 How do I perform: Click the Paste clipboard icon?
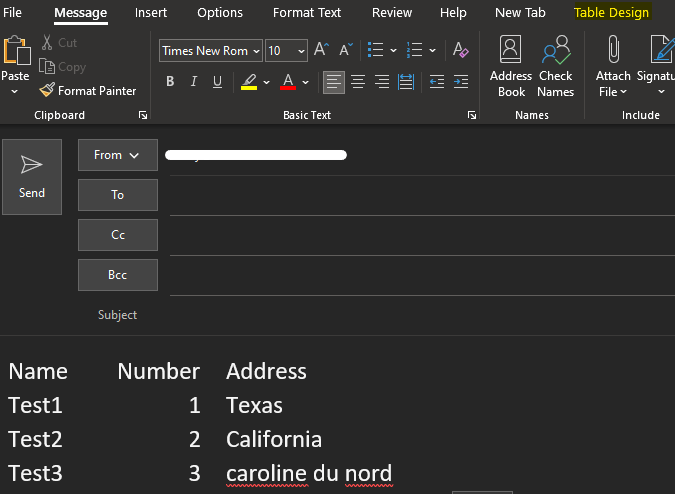click(16, 51)
